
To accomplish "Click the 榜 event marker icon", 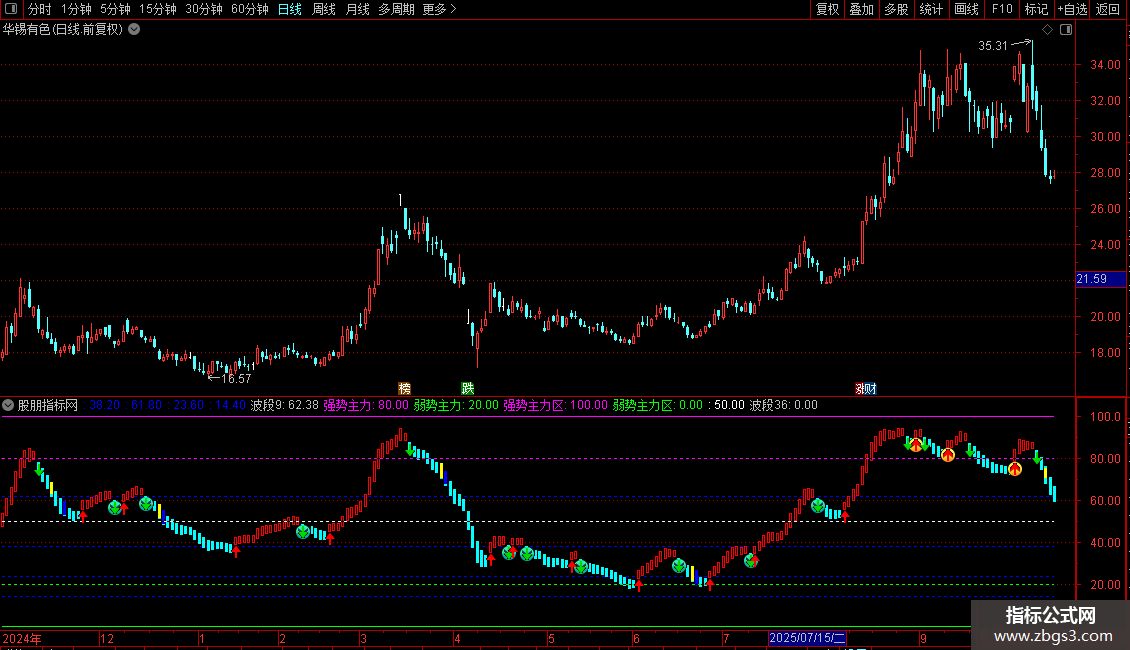I will coord(405,388).
